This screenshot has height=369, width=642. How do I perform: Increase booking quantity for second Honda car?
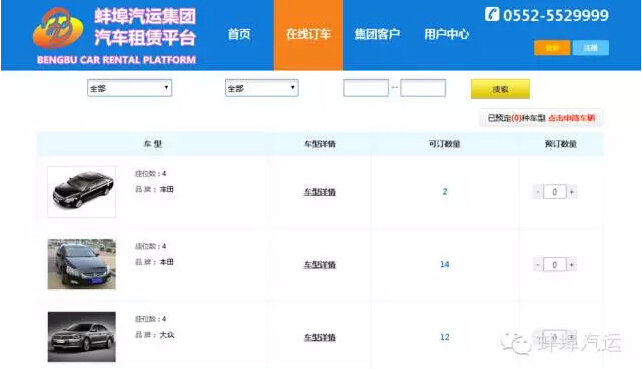(572, 265)
